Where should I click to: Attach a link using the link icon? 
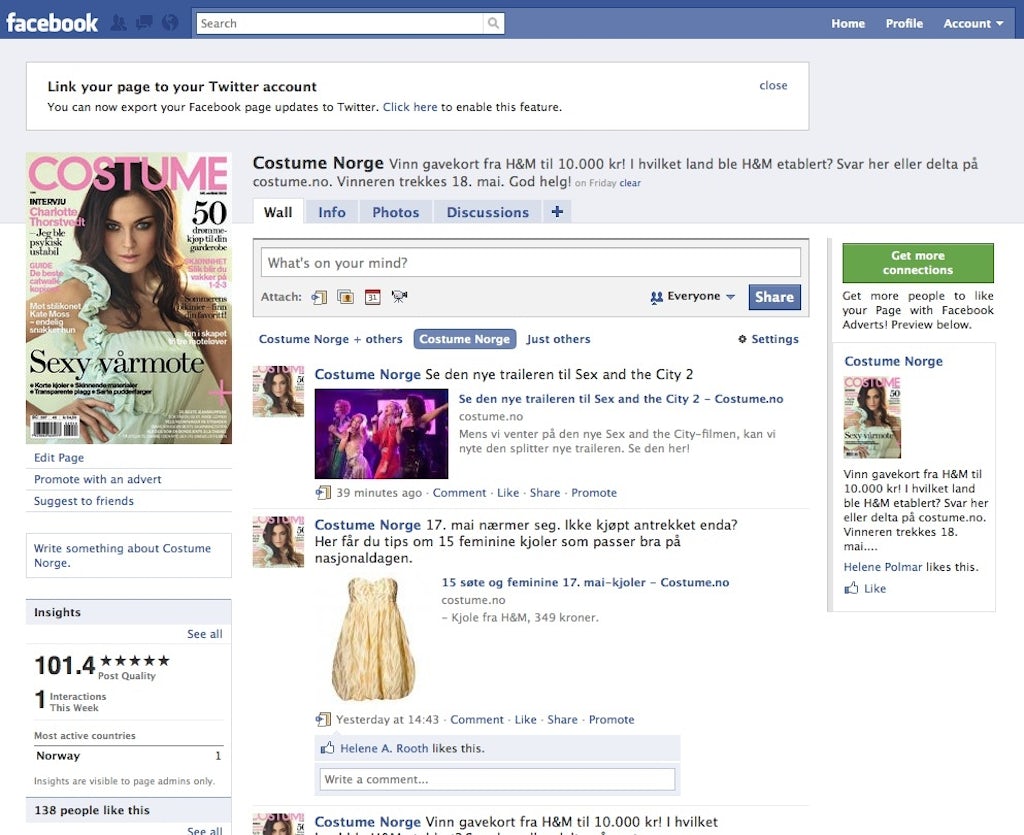click(319, 297)
